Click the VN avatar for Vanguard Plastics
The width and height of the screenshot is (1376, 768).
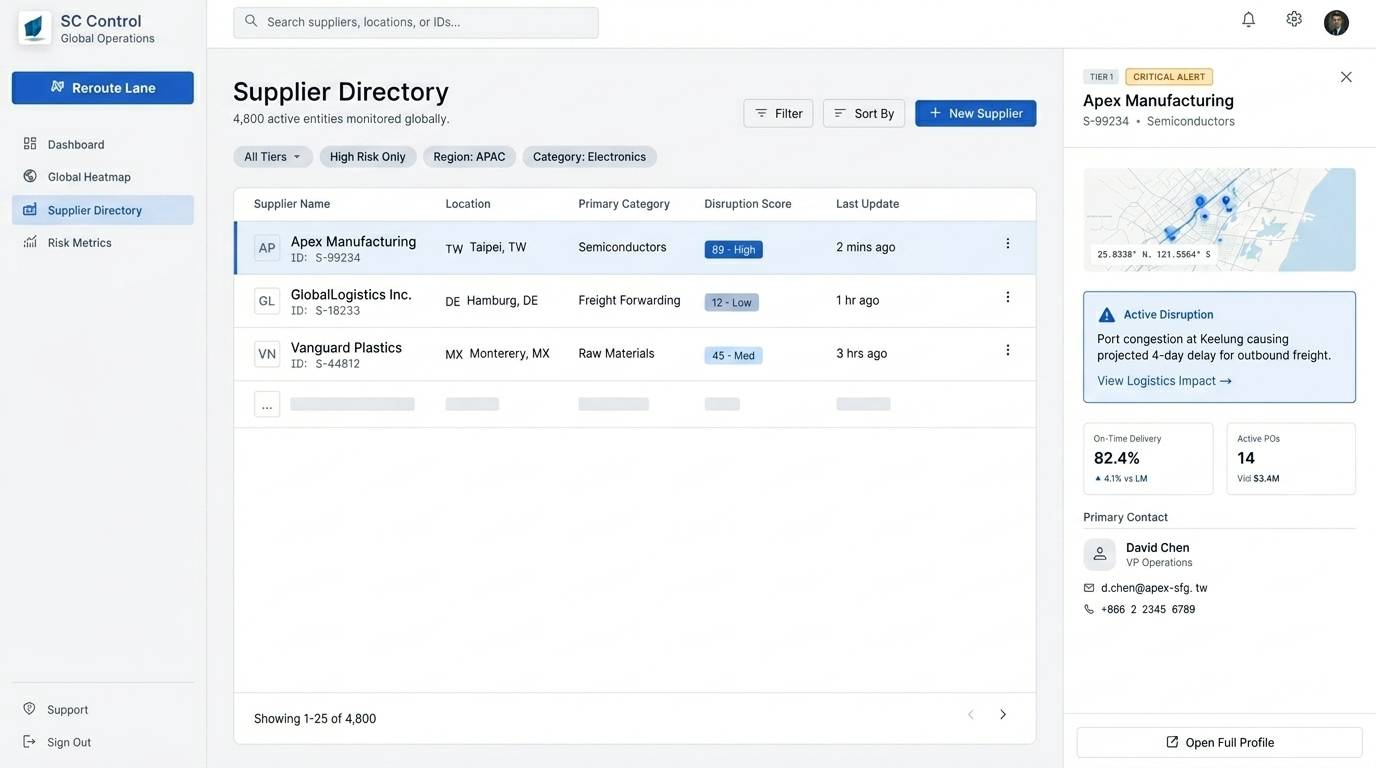click(267, 354)
